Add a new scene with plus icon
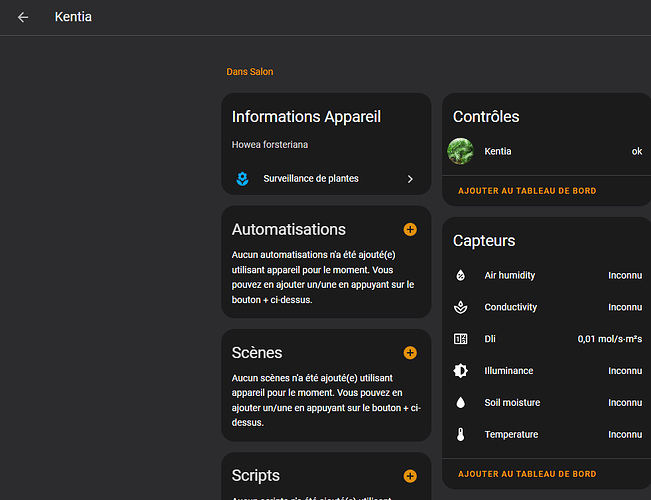651x500 pixels. [410, 353]
